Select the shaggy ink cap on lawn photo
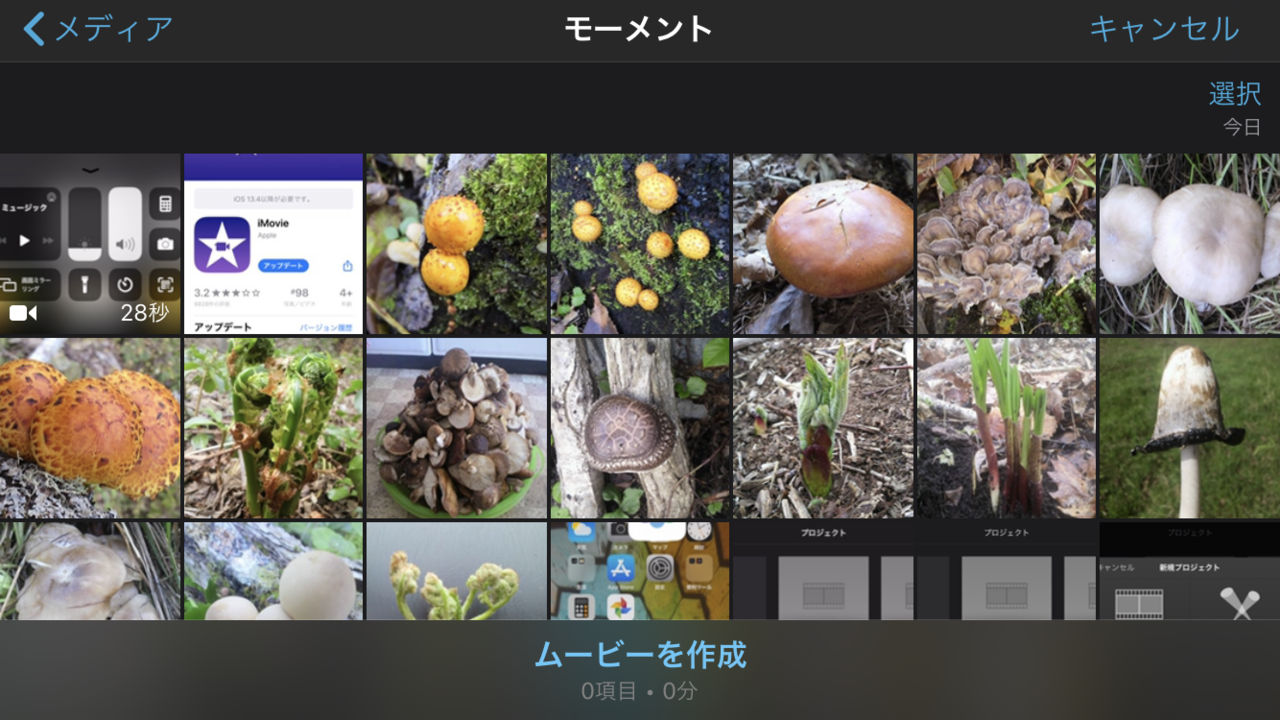 click(x=1190, y=428)
